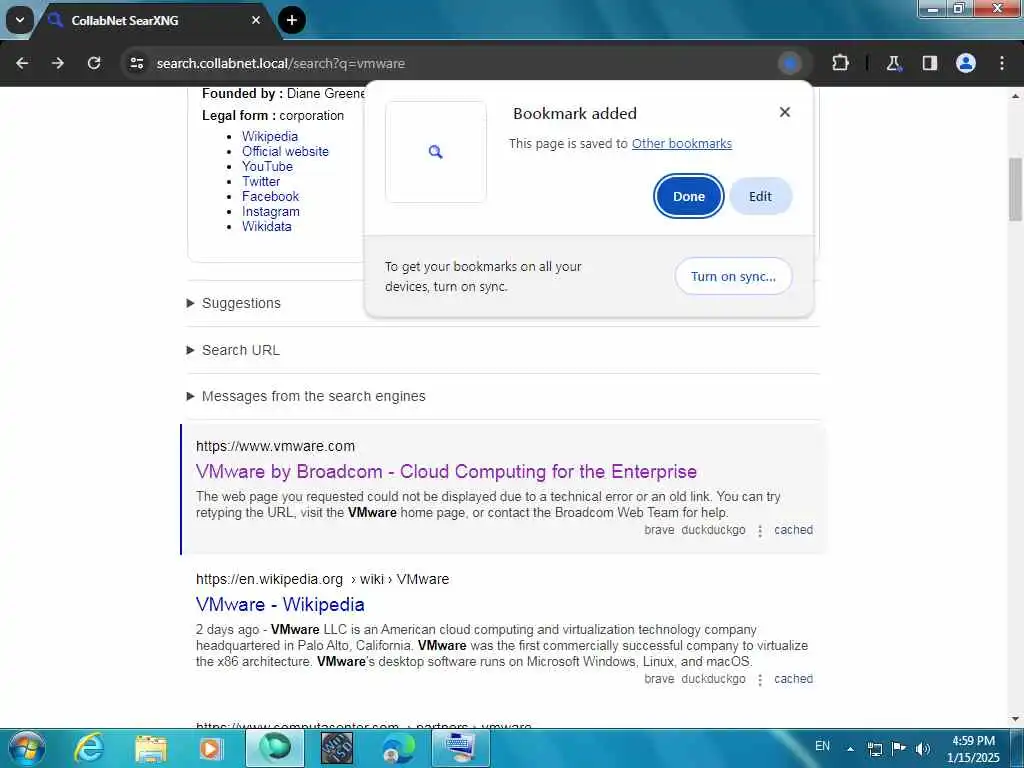Click the EN language indicator
The width and height of the screenshot is (1024, 768).
[x=822, y=746]
